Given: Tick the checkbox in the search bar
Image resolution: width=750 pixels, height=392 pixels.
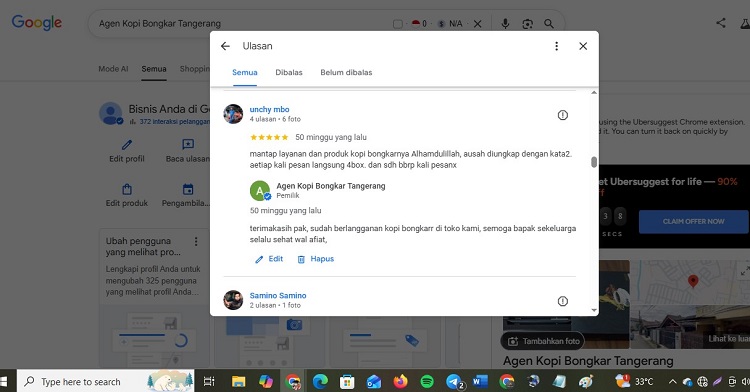Looking at the screenshot, I should 397,24.
